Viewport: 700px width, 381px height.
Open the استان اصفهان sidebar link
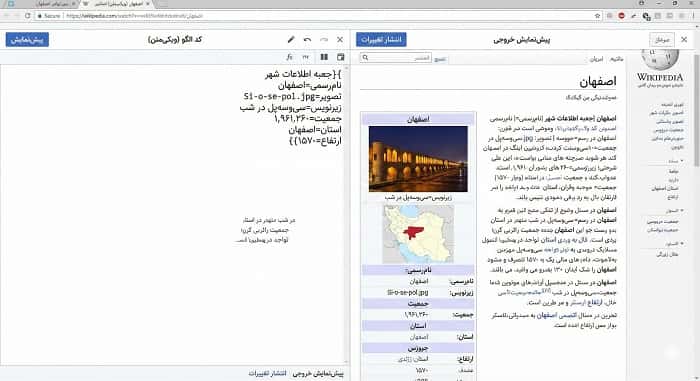point(665,188)
